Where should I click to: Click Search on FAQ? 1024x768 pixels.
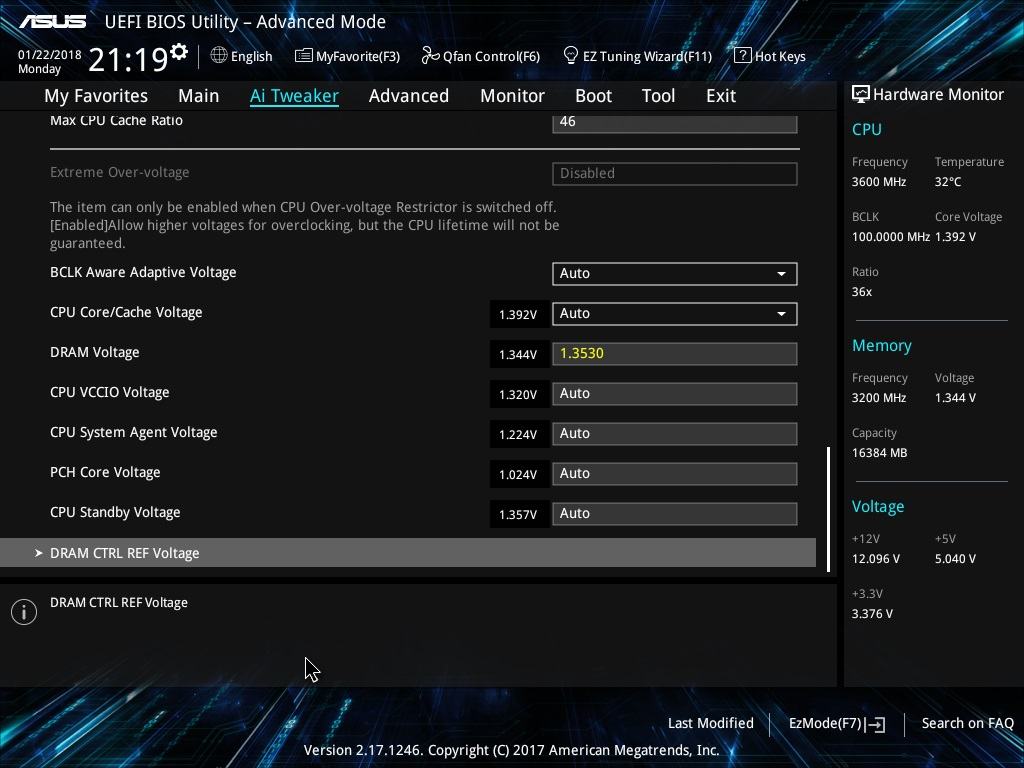click(967, 724)
